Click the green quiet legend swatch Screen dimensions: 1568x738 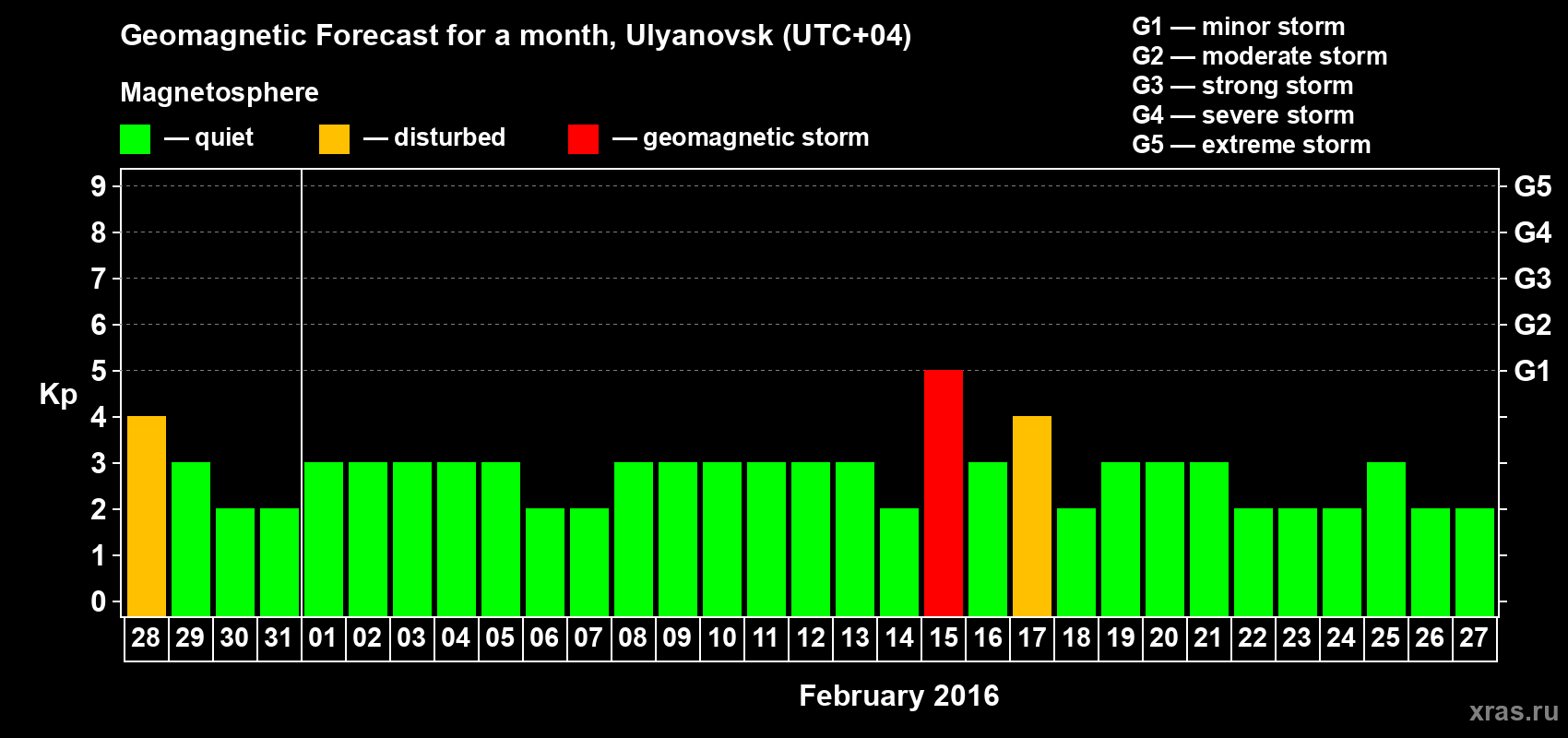[135, 139]
